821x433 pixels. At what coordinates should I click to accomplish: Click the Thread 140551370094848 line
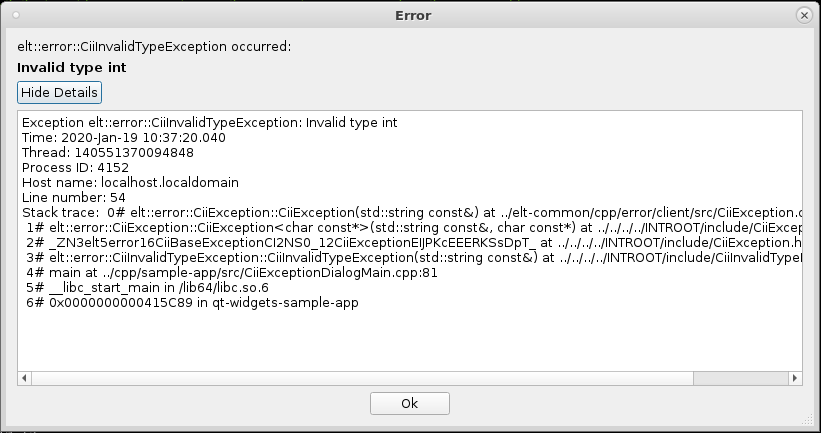[108, 153]
